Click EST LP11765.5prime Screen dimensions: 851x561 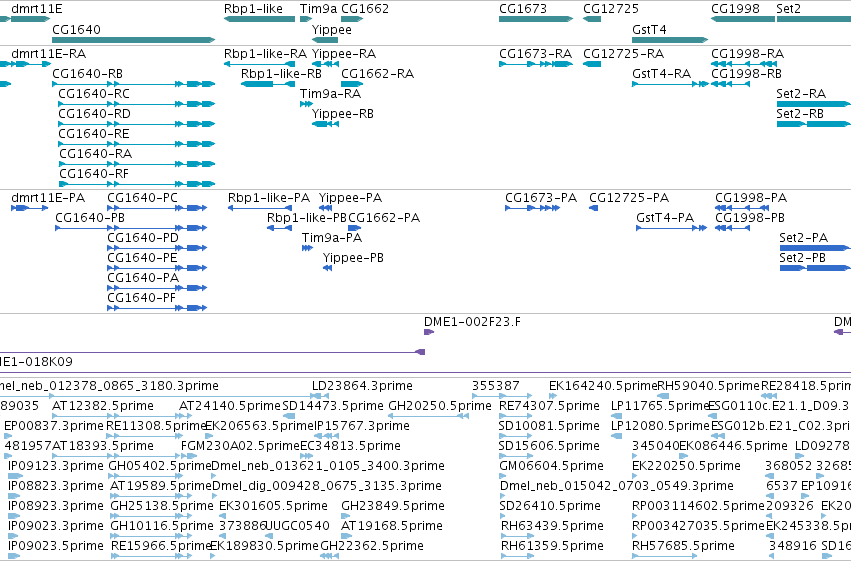(x=661, y=406)
